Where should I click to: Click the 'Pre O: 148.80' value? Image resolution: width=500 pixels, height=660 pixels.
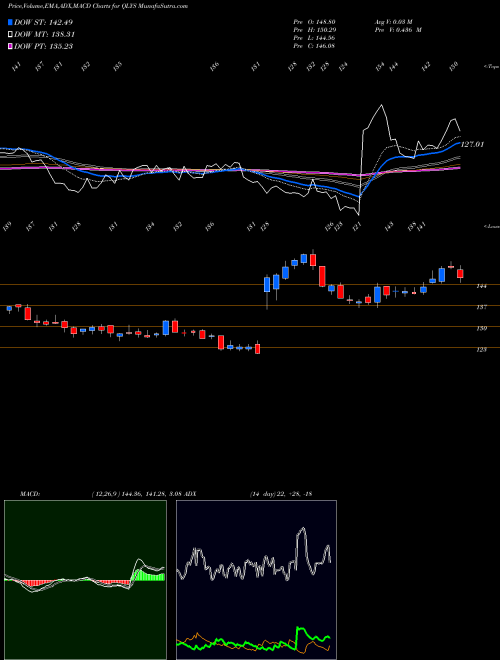(x=314, y=22)
